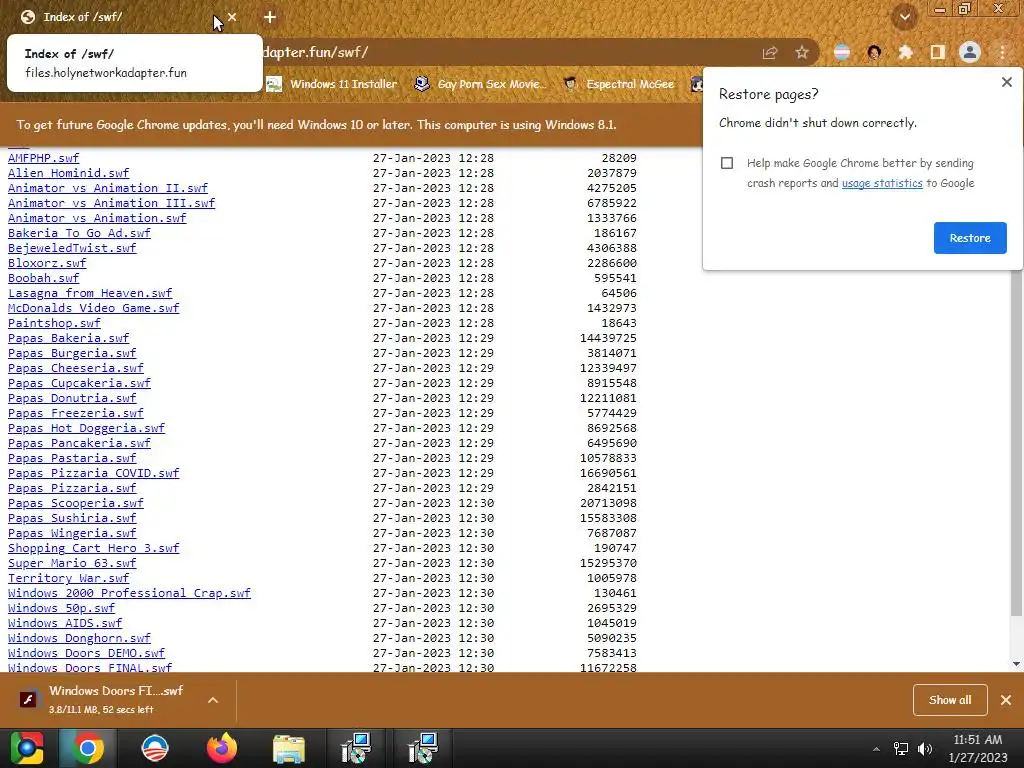The image size is (1024, 768).
Task: Open the Chrome profile avatar
Action: click(970, 52)
